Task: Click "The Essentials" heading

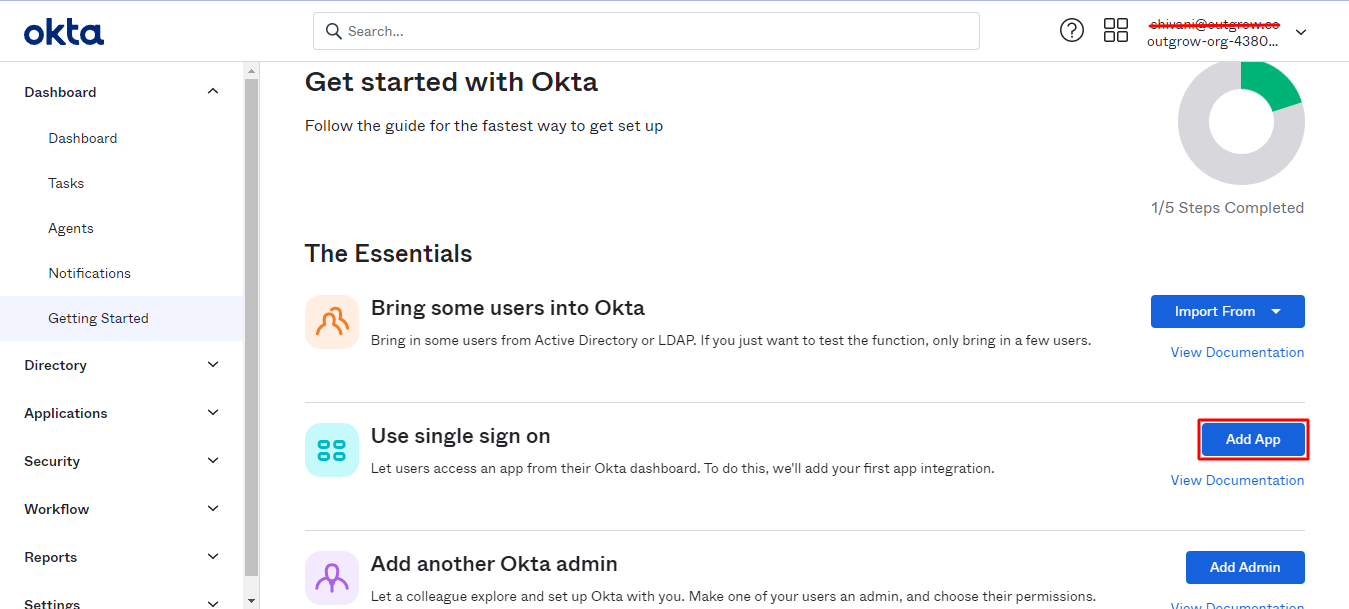Action: click(x=388, y=254)
